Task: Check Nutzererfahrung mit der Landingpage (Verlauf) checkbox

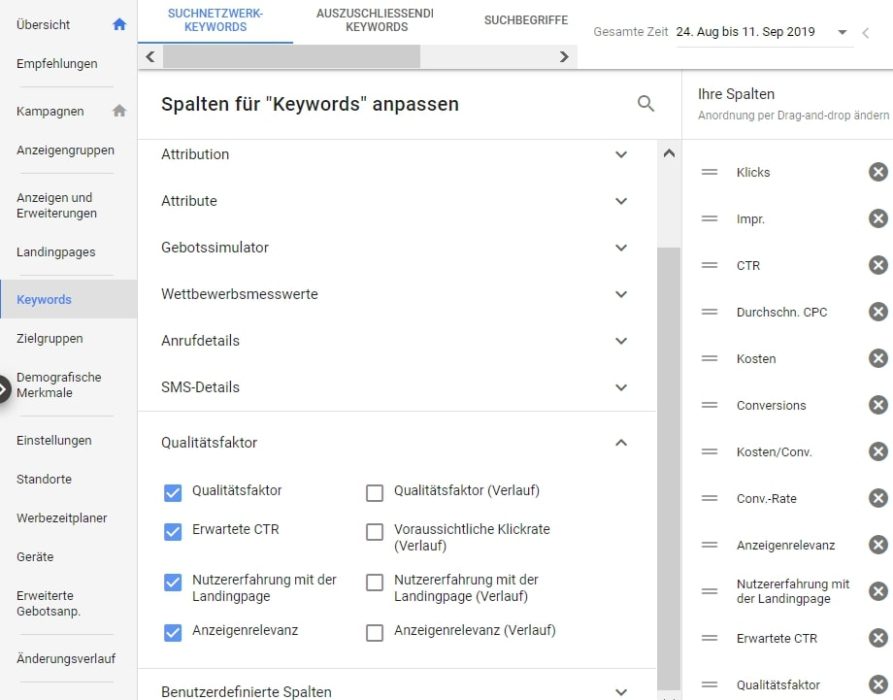Action: [374, 583]
